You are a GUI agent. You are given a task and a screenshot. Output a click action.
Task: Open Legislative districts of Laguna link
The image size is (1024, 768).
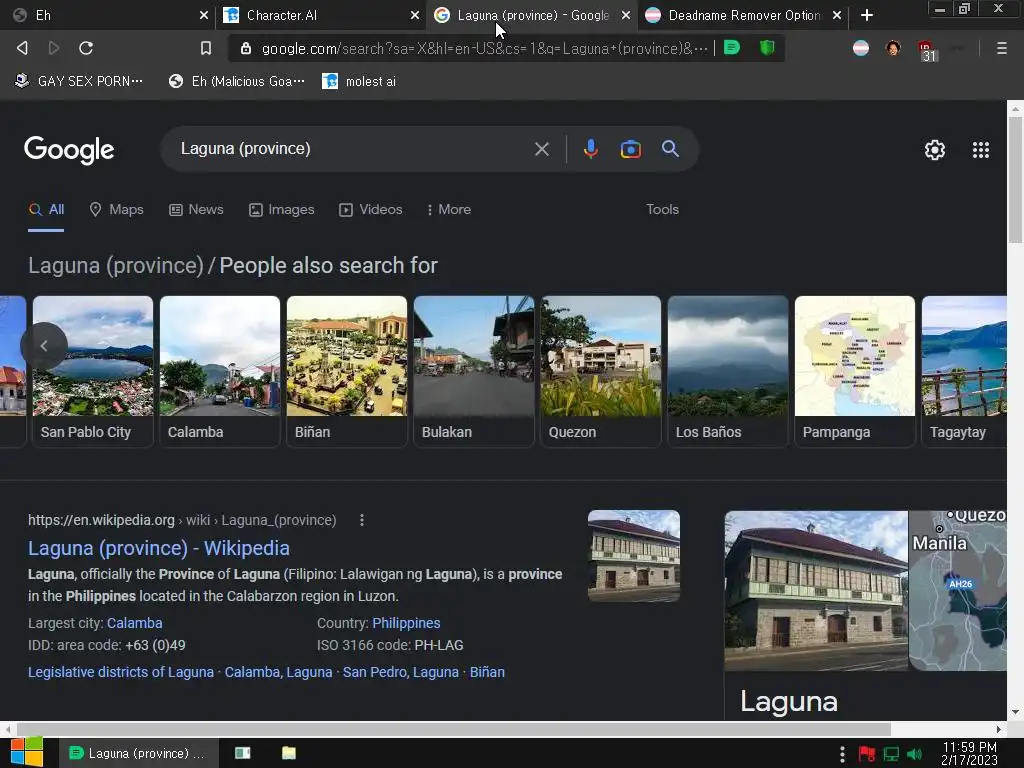(121, 672)
